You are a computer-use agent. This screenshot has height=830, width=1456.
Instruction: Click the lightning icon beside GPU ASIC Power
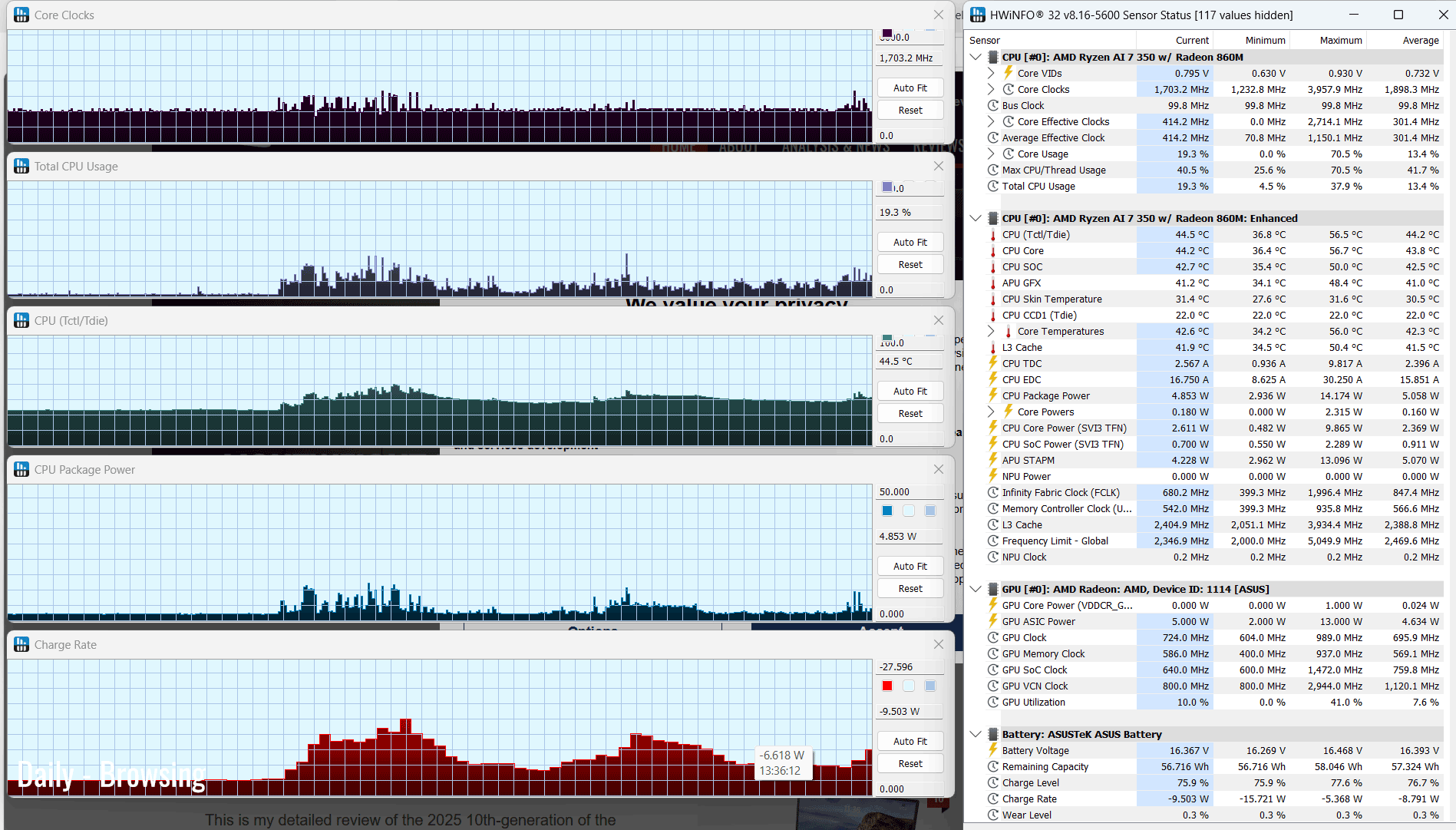[x=993, y=621]
